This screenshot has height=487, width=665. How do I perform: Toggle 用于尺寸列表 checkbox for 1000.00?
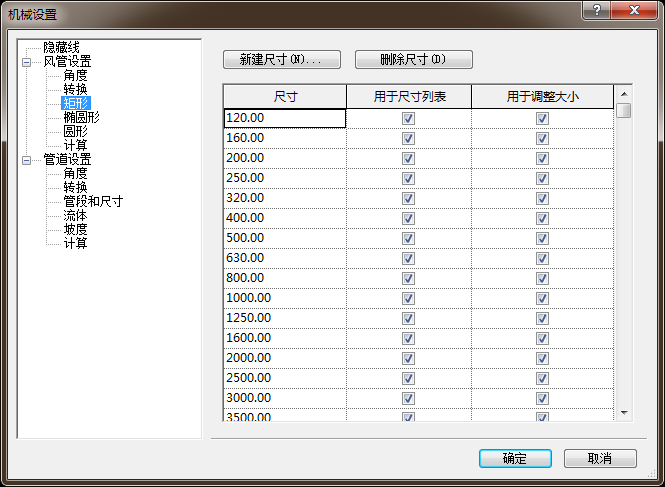(408, 298)
